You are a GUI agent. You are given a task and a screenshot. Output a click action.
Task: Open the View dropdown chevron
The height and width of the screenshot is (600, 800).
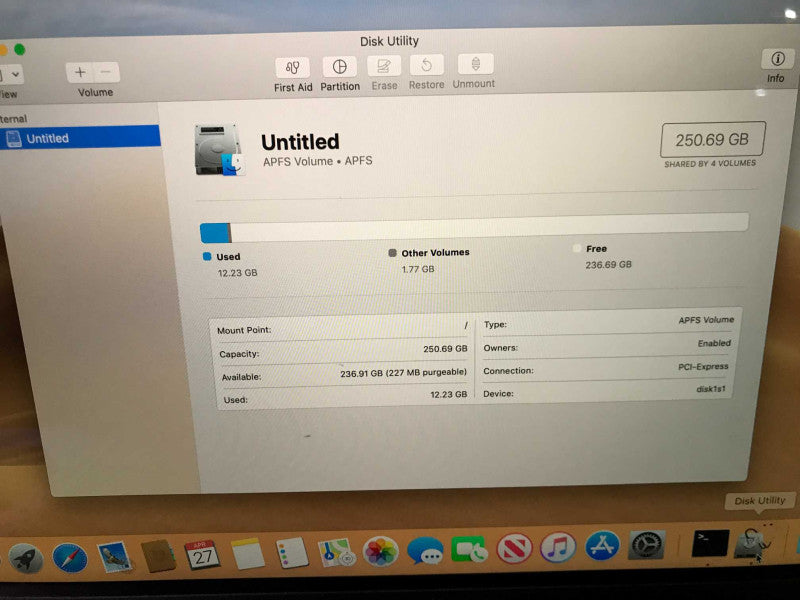[x=16, y=74]
